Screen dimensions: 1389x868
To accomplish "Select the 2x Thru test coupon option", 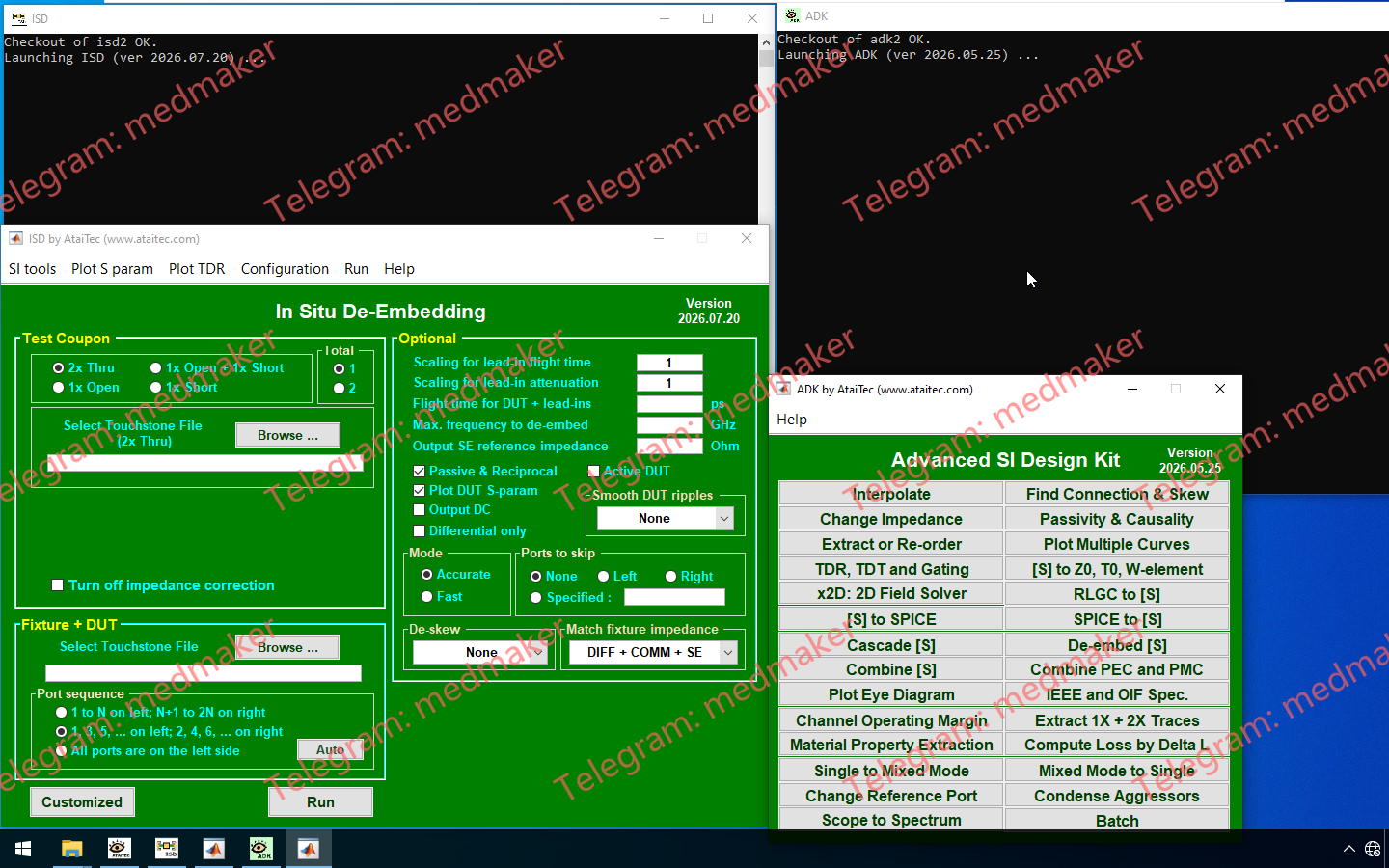I will point(59,368).
